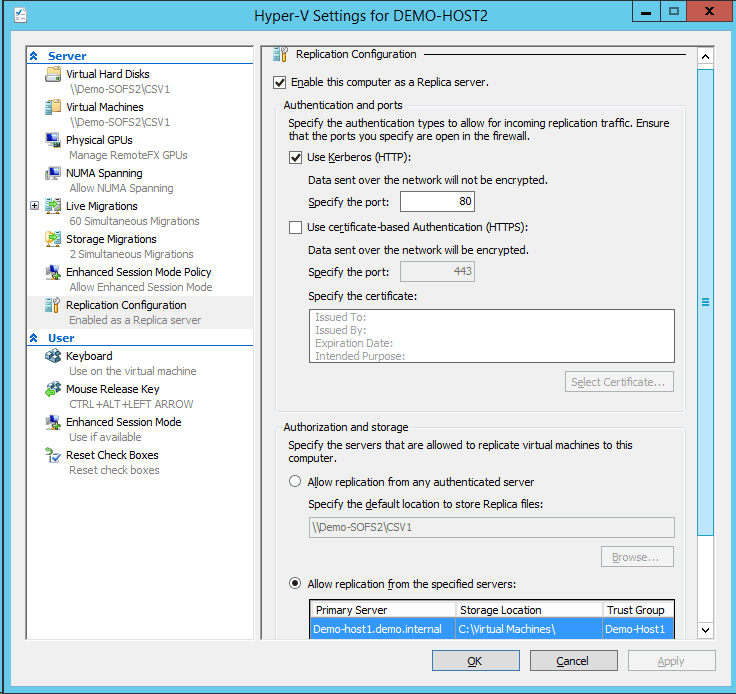This screenshot has height=694, width=736.
Task: Select the Demo-host1.demo.internal row
Action: point(492,629)
